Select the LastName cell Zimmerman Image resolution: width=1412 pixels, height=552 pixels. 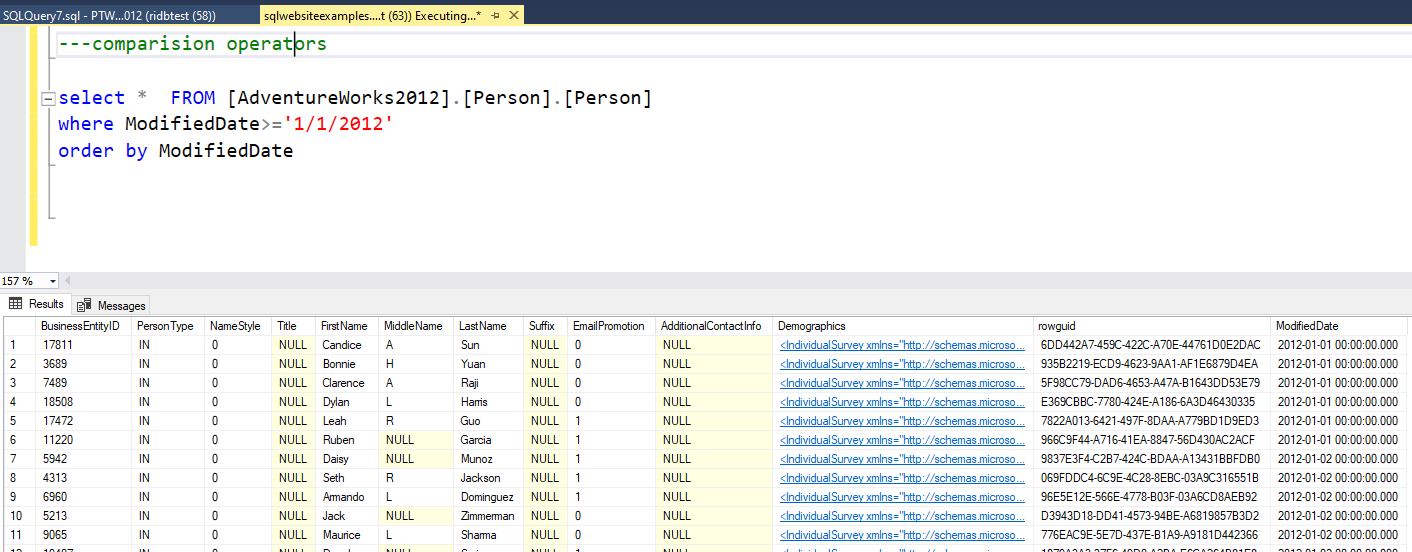pyautogui.click(x=489, y=516)
